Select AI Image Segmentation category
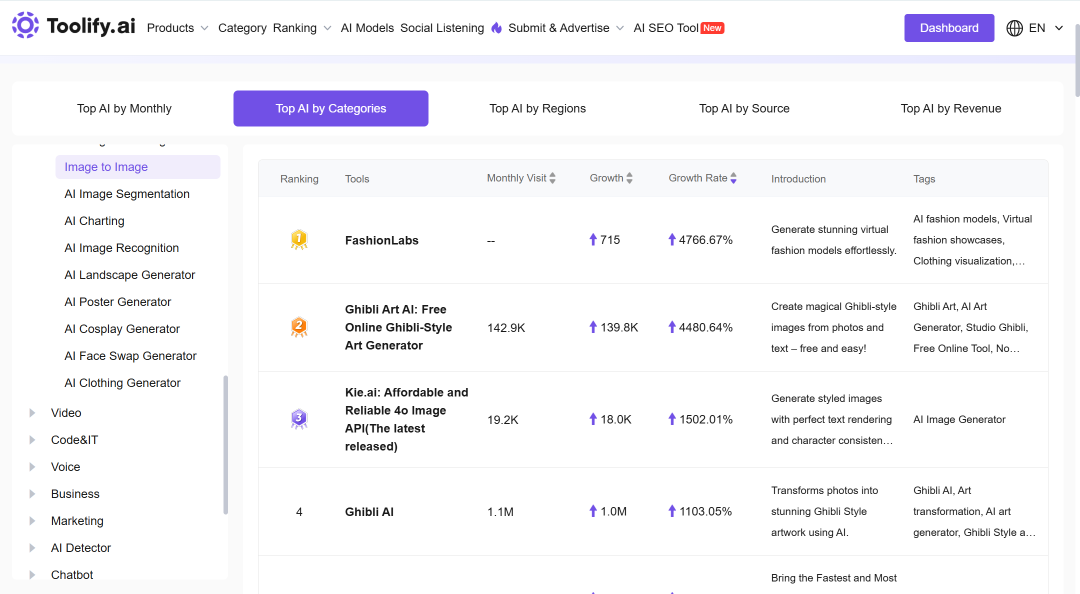 tap(127, 194)
